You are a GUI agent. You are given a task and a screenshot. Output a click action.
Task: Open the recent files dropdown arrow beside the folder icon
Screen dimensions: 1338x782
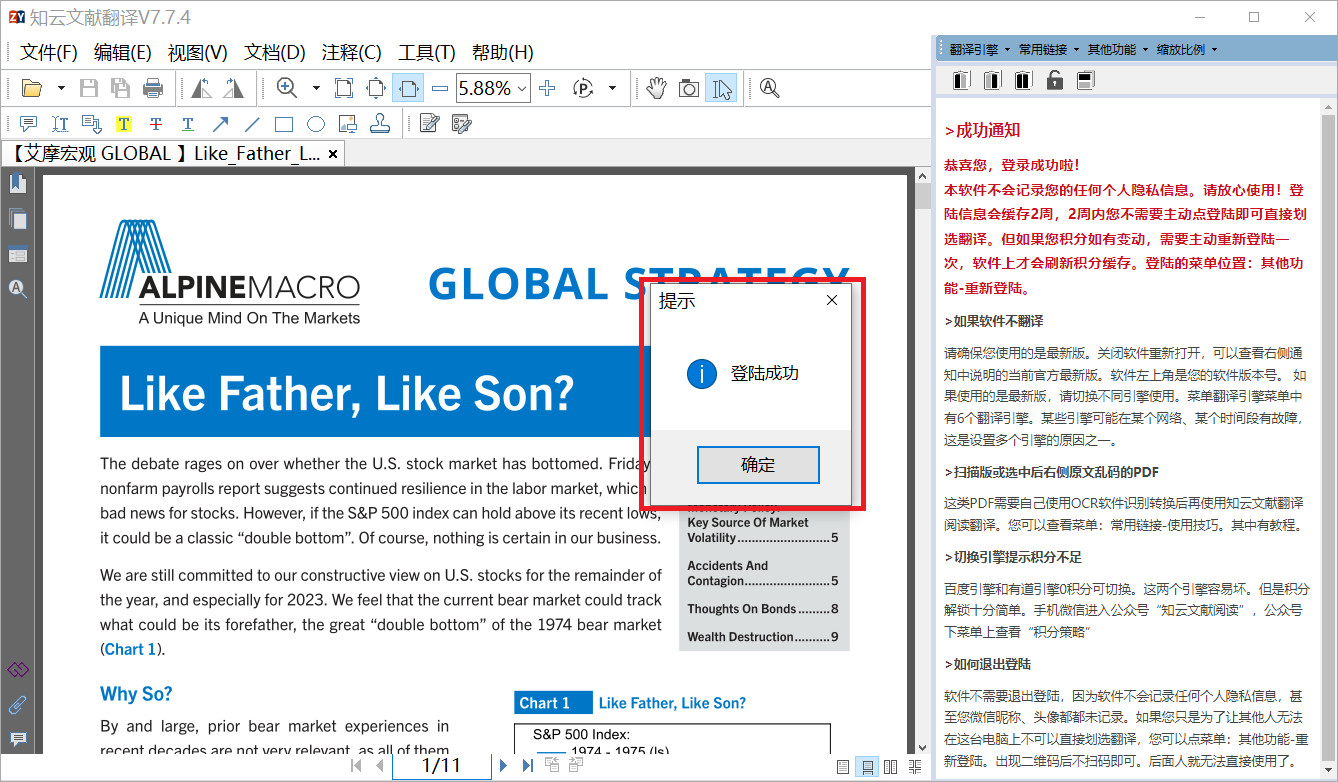[61, 88]
